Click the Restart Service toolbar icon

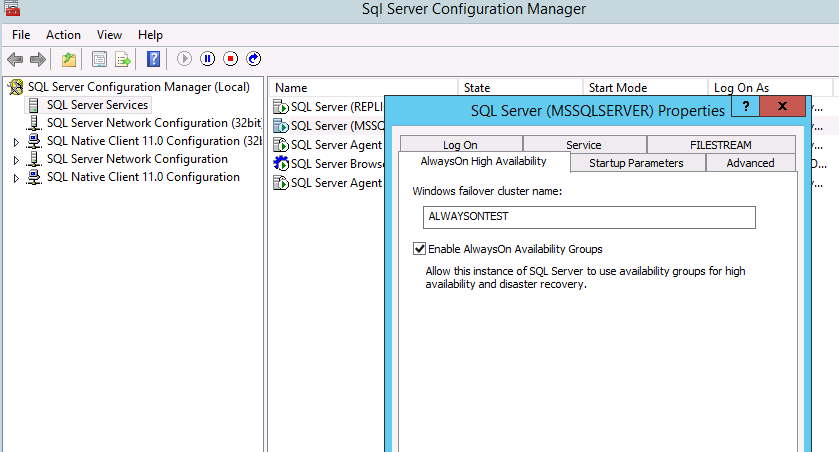(254, 58)
